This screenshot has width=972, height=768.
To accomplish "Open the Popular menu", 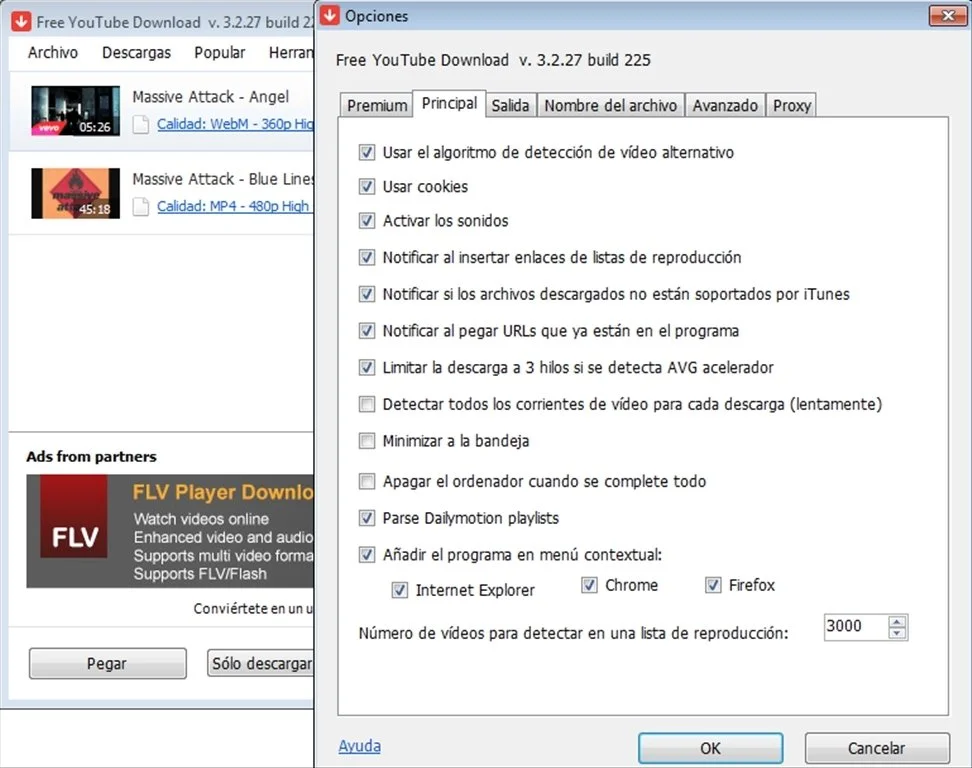I will point(219,52).
